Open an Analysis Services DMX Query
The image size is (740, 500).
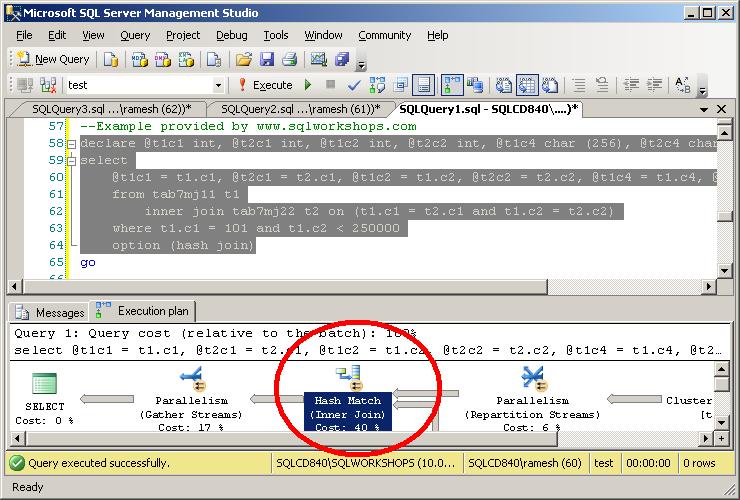click(x=163, y=59)
